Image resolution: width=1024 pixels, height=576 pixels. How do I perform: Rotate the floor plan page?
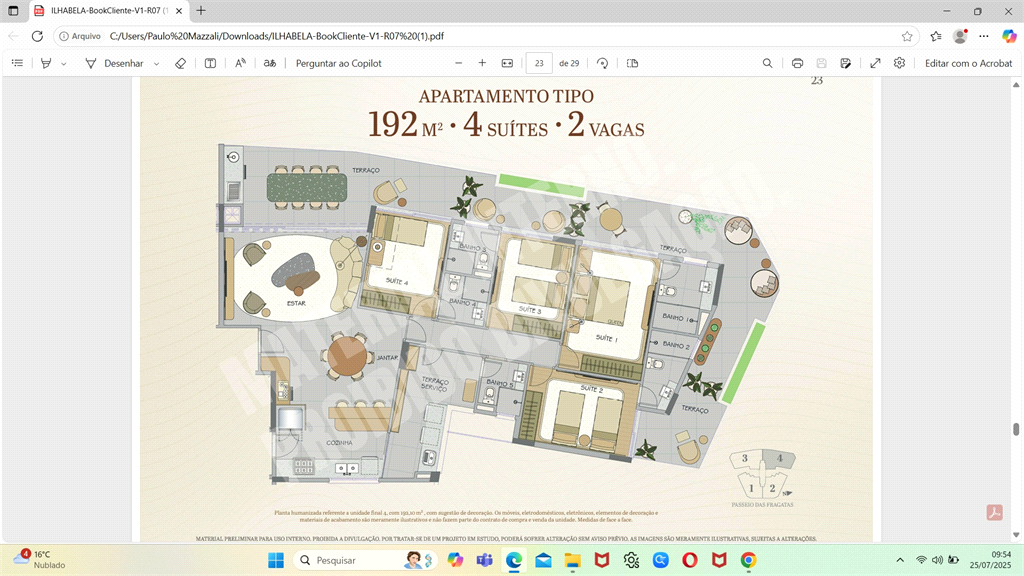click(601, 62)
